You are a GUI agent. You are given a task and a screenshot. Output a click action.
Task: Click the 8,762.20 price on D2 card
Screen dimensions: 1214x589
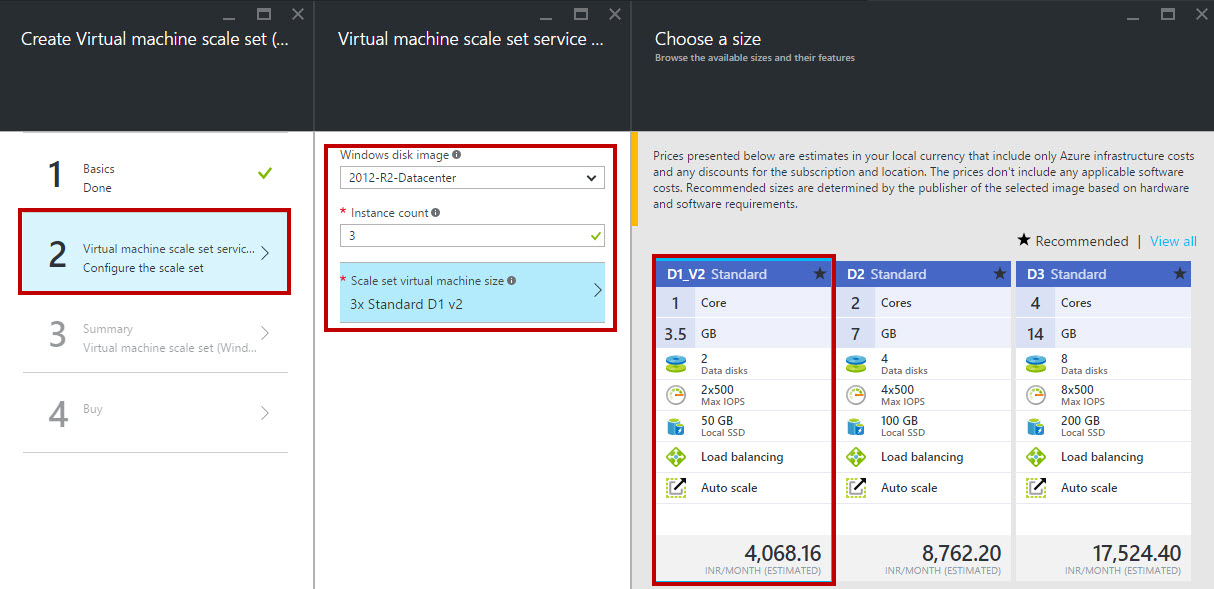(963, 553)
